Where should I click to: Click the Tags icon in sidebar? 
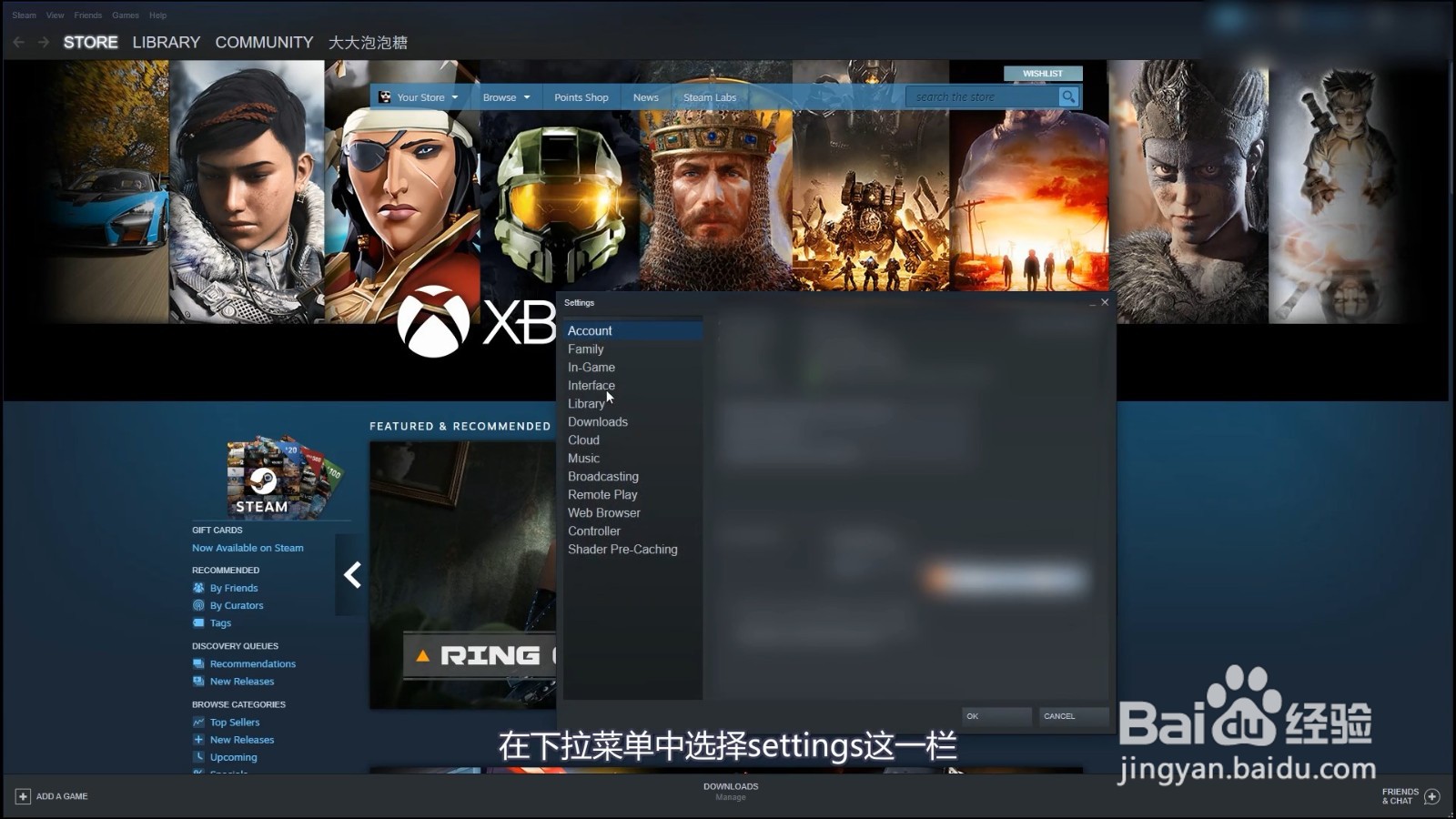point(198,623)
